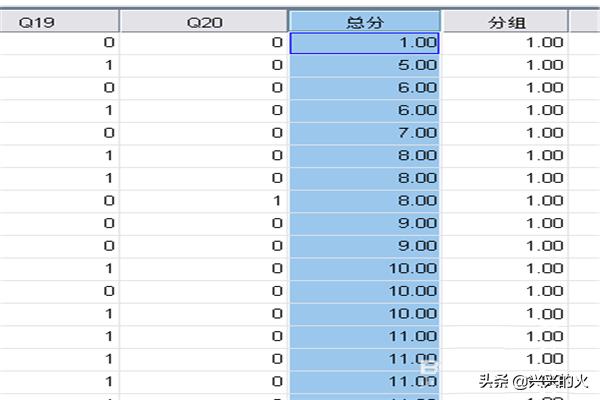Click the highlighted 总分 column header
Viewport: 600px width, 400px height.
point(365,21)
